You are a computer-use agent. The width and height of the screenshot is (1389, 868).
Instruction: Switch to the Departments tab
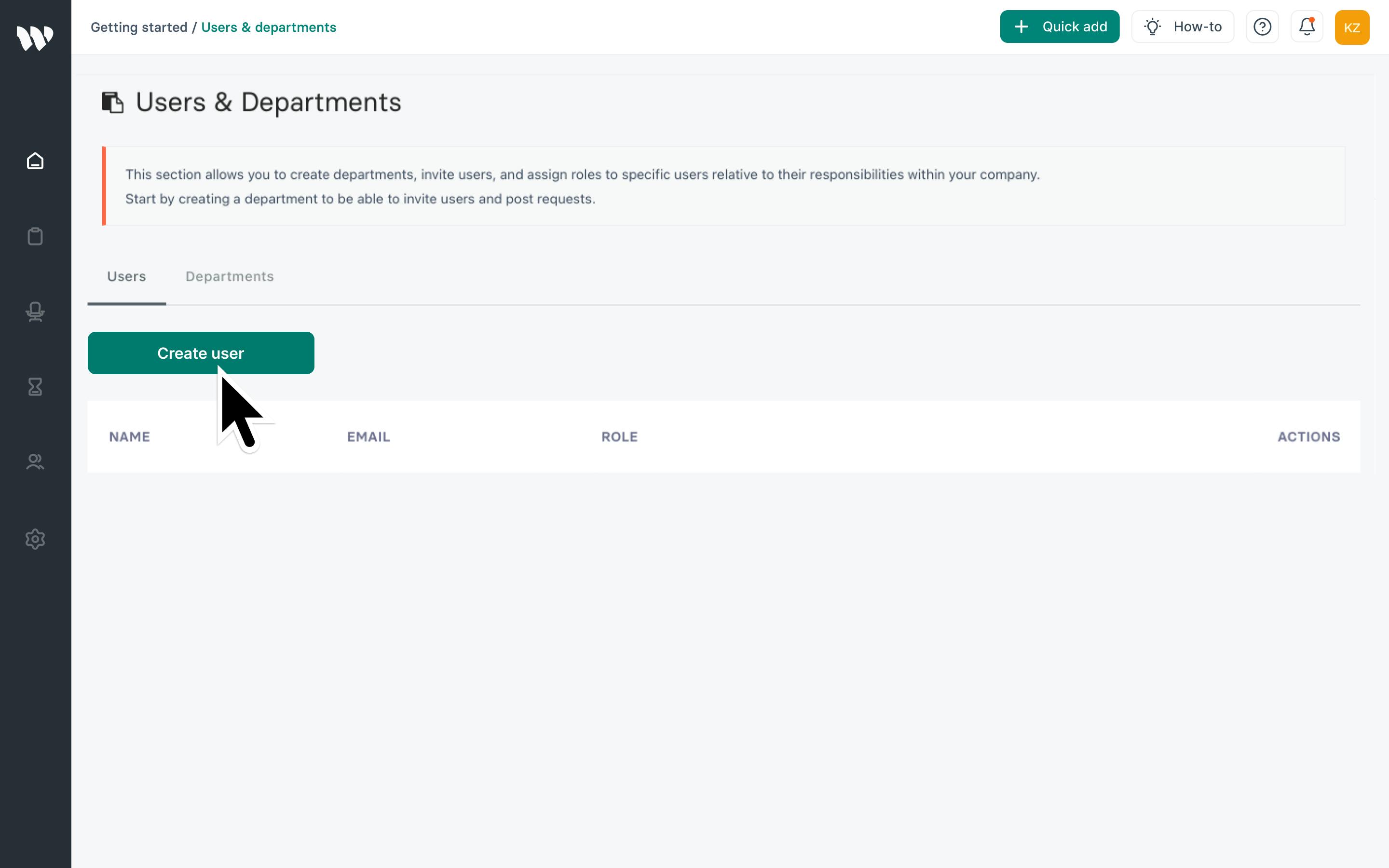click(x=230, y=277)
